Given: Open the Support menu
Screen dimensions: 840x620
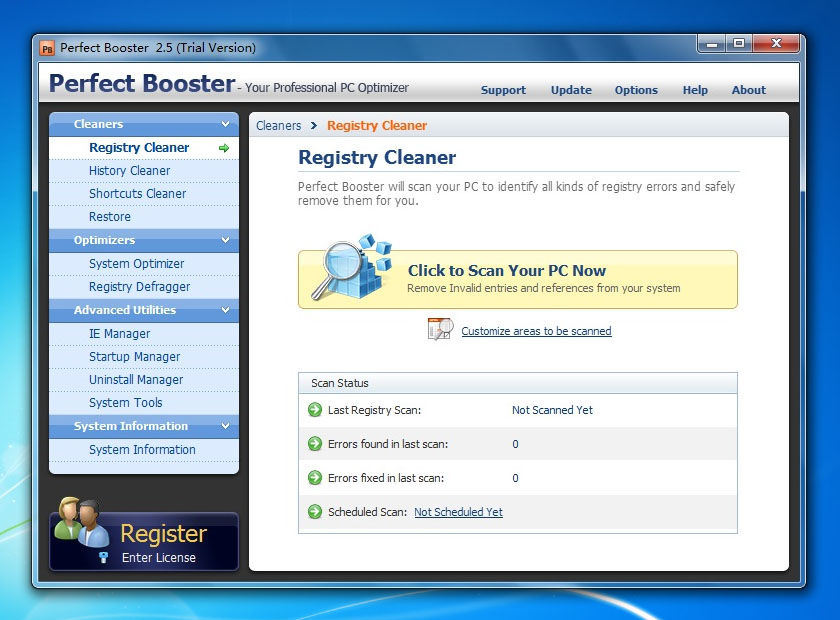Looking at the screenshot, I should [x=503, y=90].
